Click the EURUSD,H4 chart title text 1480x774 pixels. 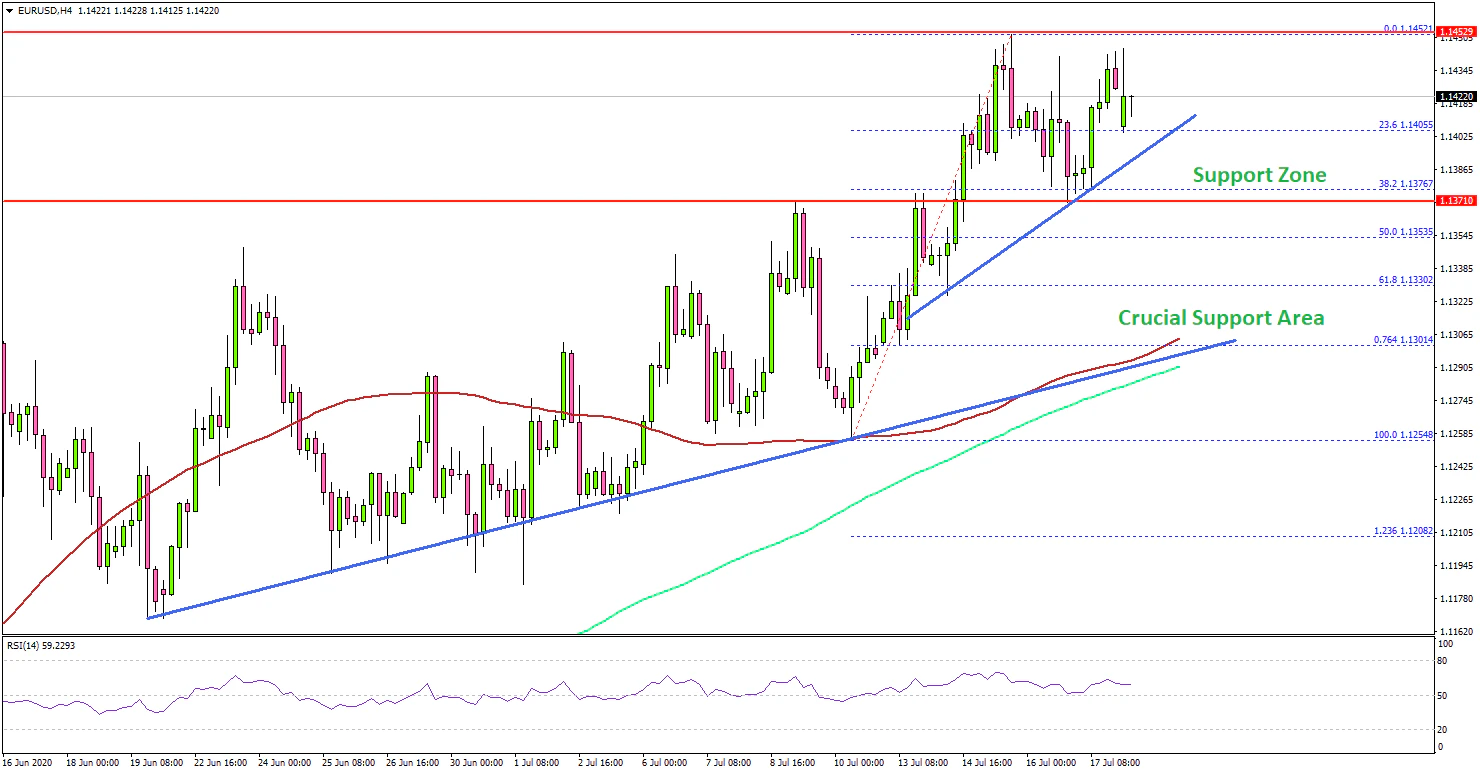[x=36, y=10]
